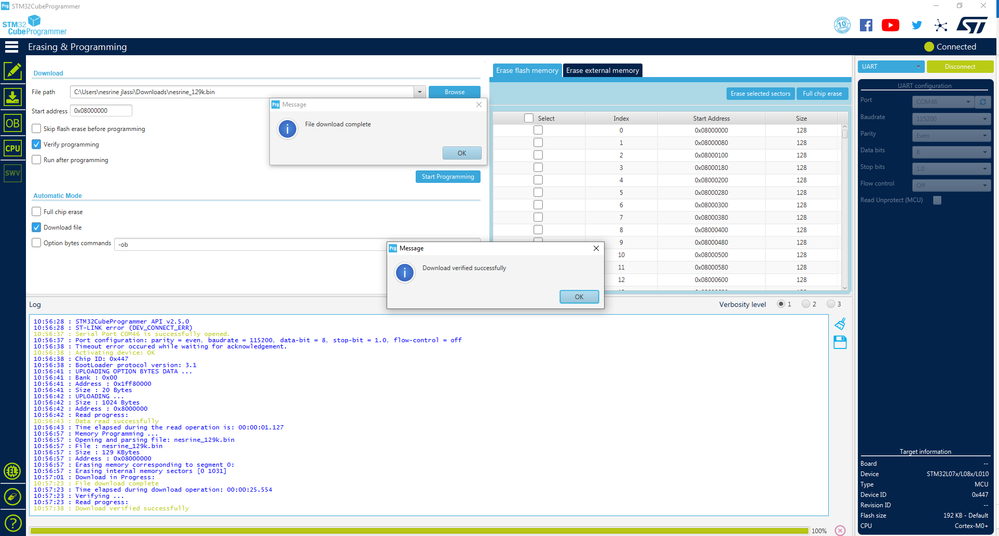Click the Start Address column header

coord(712,118)
